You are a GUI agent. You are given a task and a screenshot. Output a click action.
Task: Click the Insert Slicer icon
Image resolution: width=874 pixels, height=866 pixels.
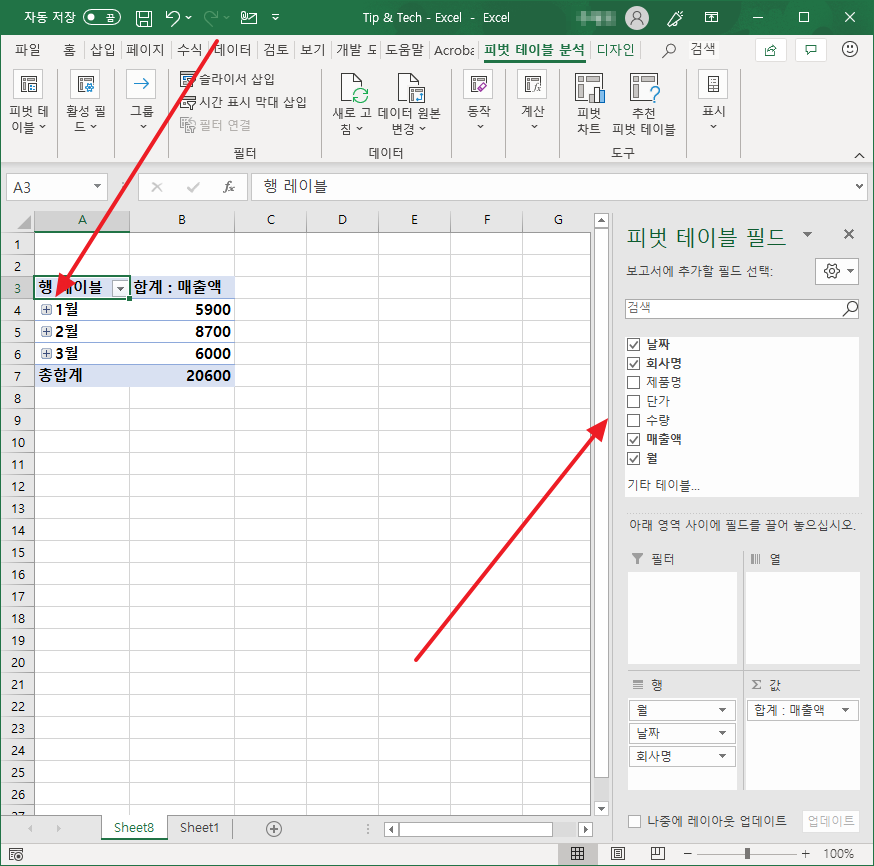click(187, 80)
